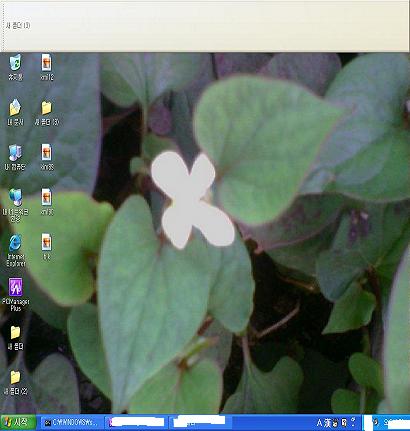
Task: Select the My Computer (내 컴퓨터) icon
Action: [x=15, y=157]
